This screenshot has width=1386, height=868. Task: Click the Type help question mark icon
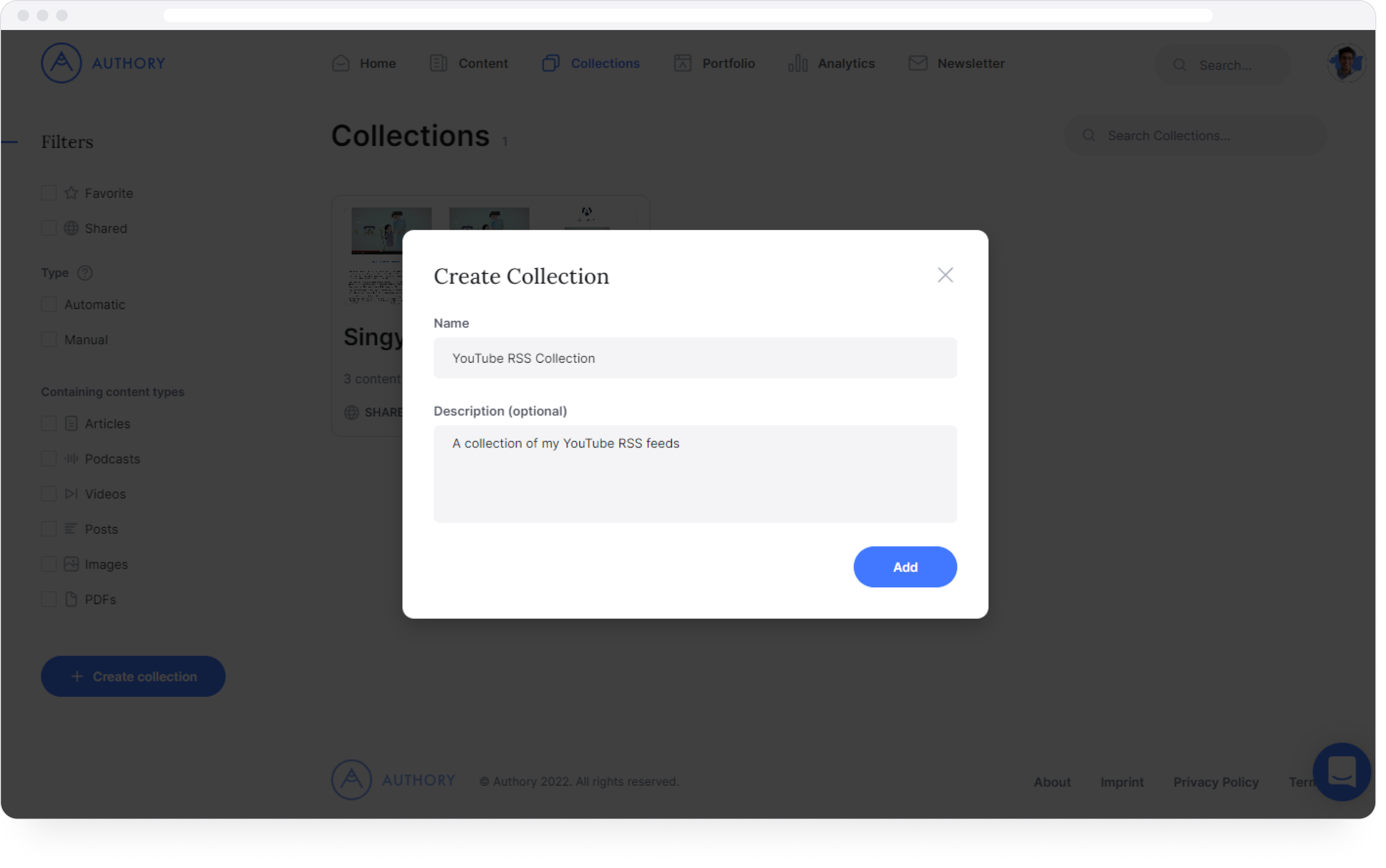point(85,273)
